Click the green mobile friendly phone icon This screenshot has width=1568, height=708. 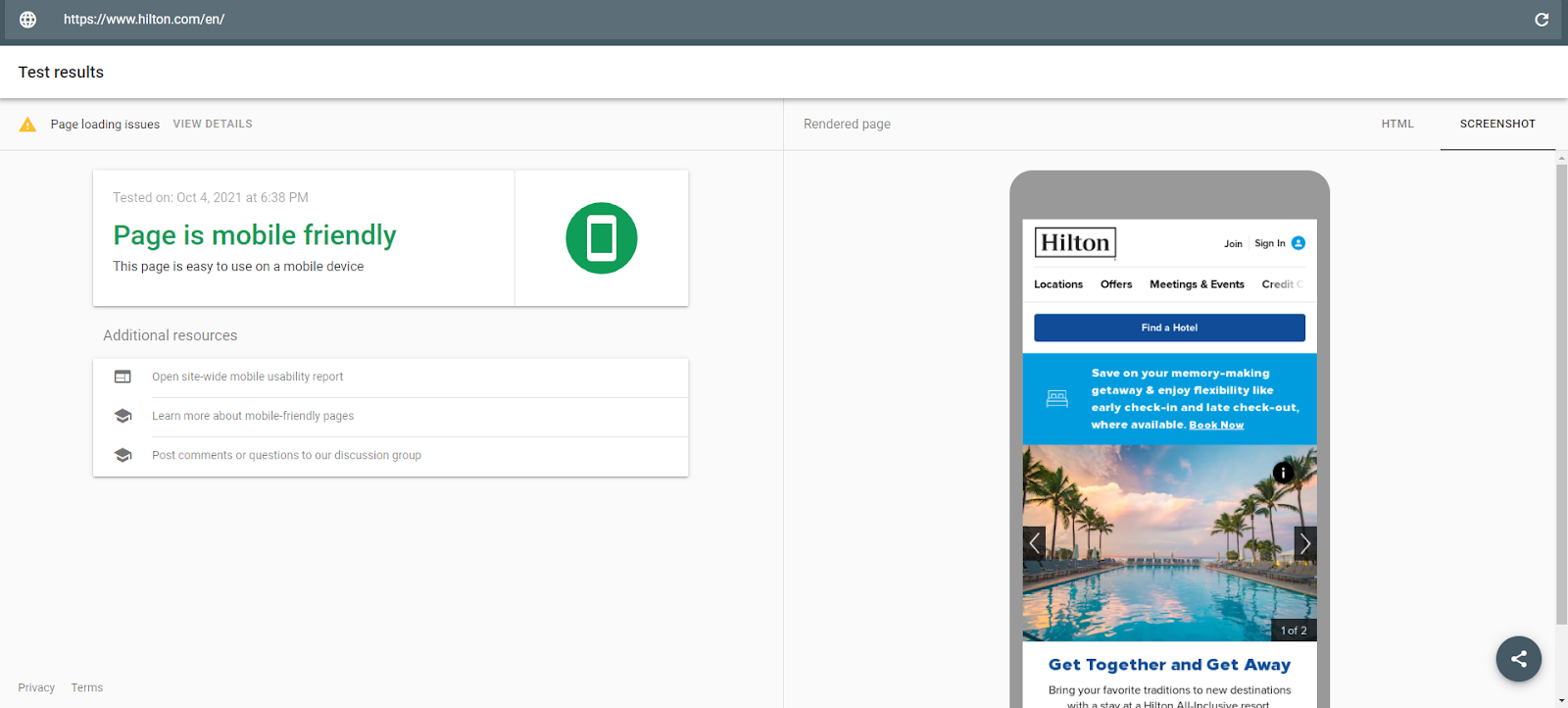[x=602, y=238]
